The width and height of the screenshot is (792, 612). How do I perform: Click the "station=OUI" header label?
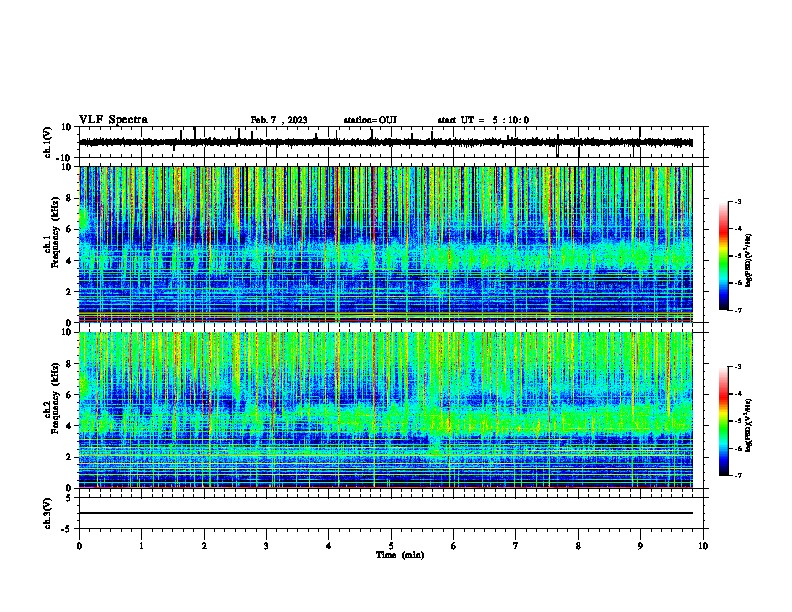pos(370,120)
